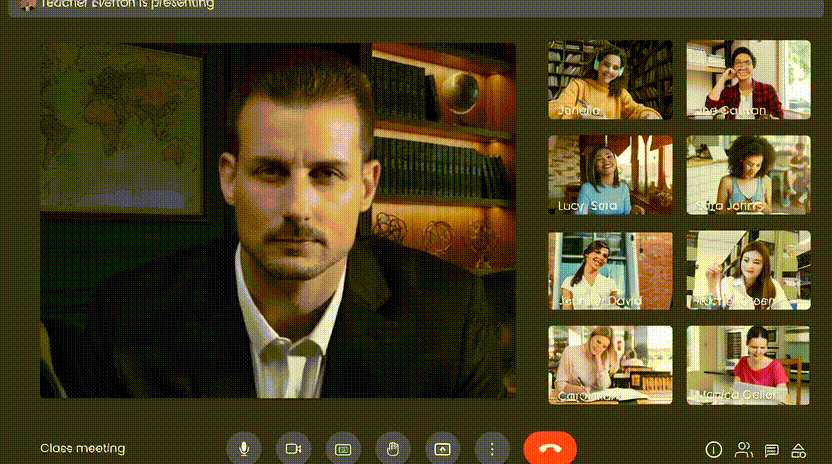This screenshot has height=464, width=832.
Task: Show the participants list
Action: click(743, 450)
